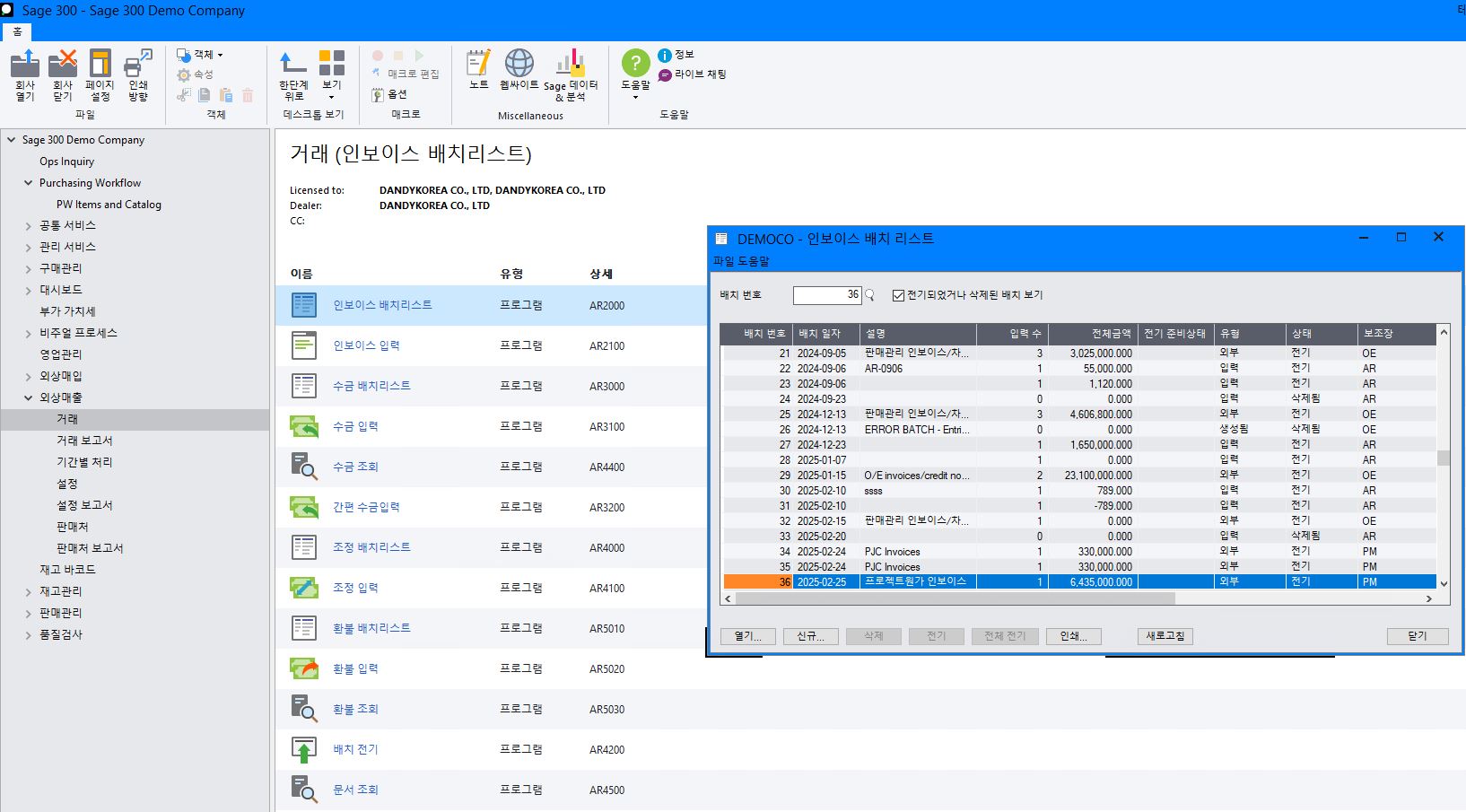Select Ops Inquiry in the tree

(x=66, y=162)
